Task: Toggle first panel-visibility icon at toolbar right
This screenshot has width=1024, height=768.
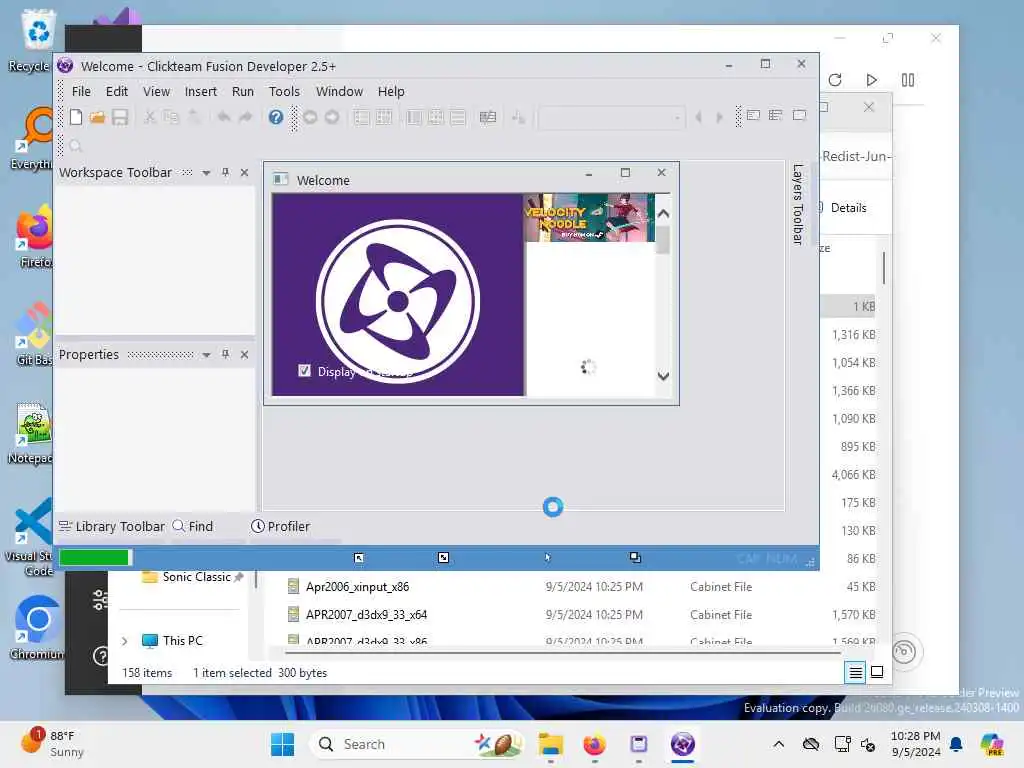Action: (x=753, y=116)
